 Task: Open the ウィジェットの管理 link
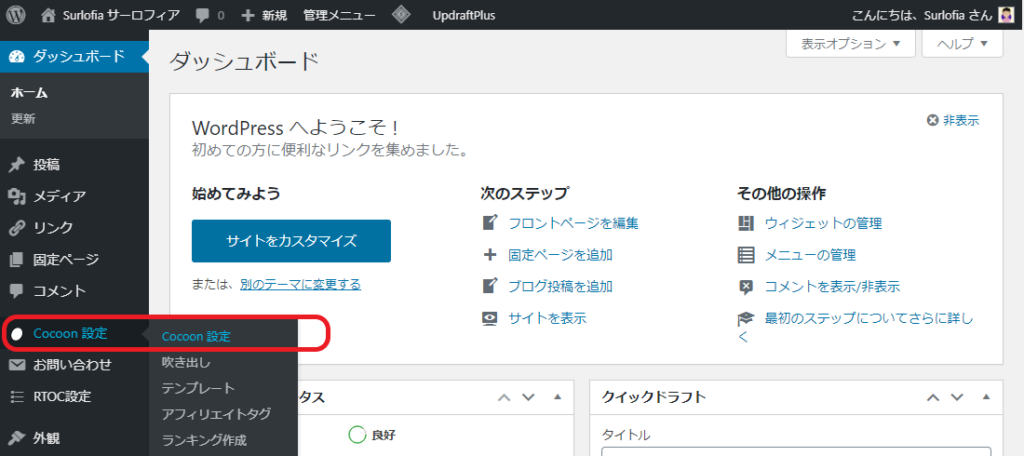(x=824, y=223)
